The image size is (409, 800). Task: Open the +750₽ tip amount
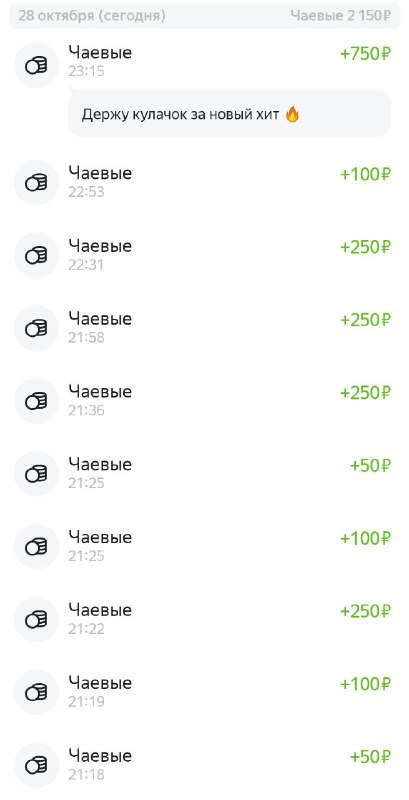pyautogui.click(x=365, y=54)
